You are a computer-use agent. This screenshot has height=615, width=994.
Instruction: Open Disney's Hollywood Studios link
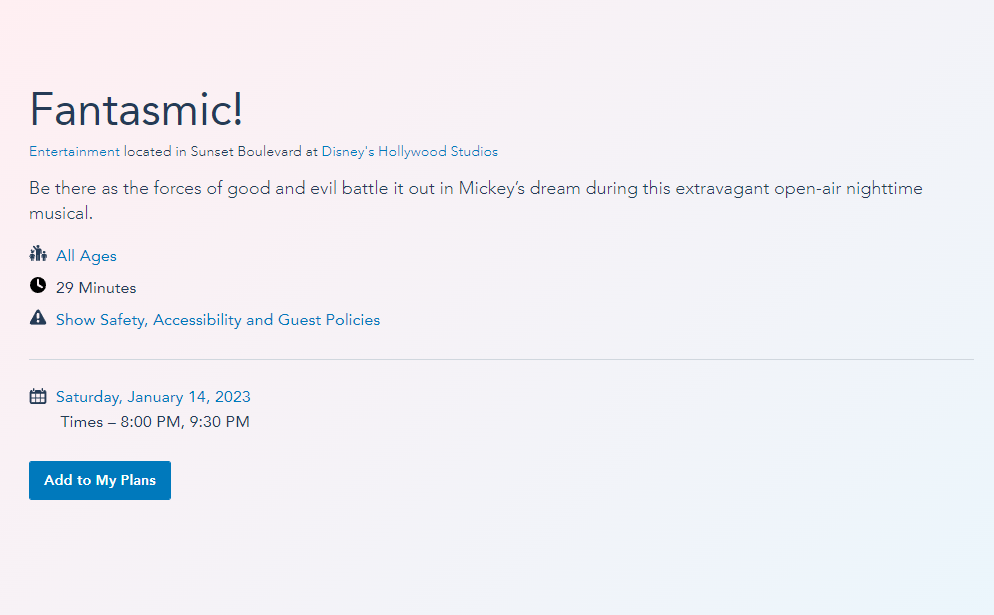pyautogui.click(x=410, y=152)
